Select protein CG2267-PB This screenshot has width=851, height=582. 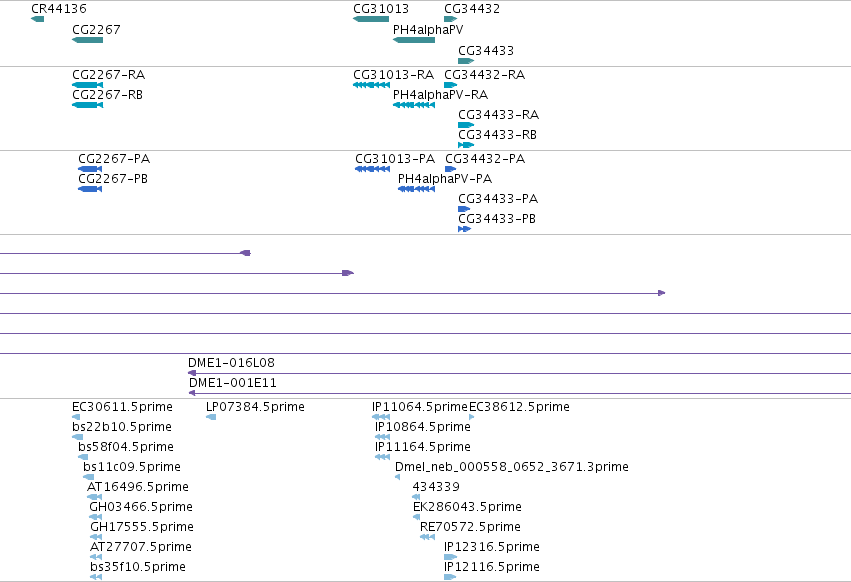click(90, 189)
